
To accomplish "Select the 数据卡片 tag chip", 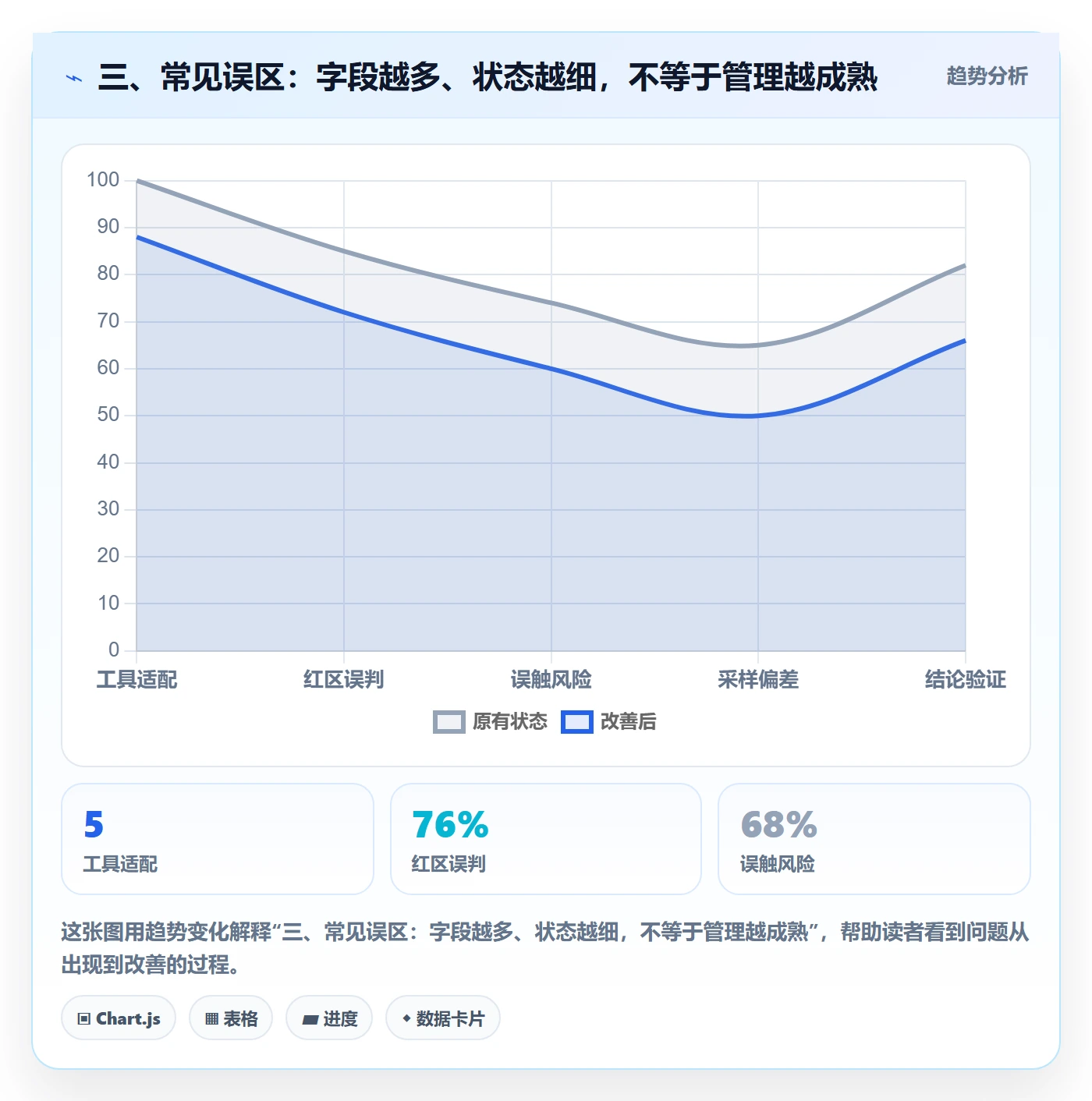I will coord(443,1018).
